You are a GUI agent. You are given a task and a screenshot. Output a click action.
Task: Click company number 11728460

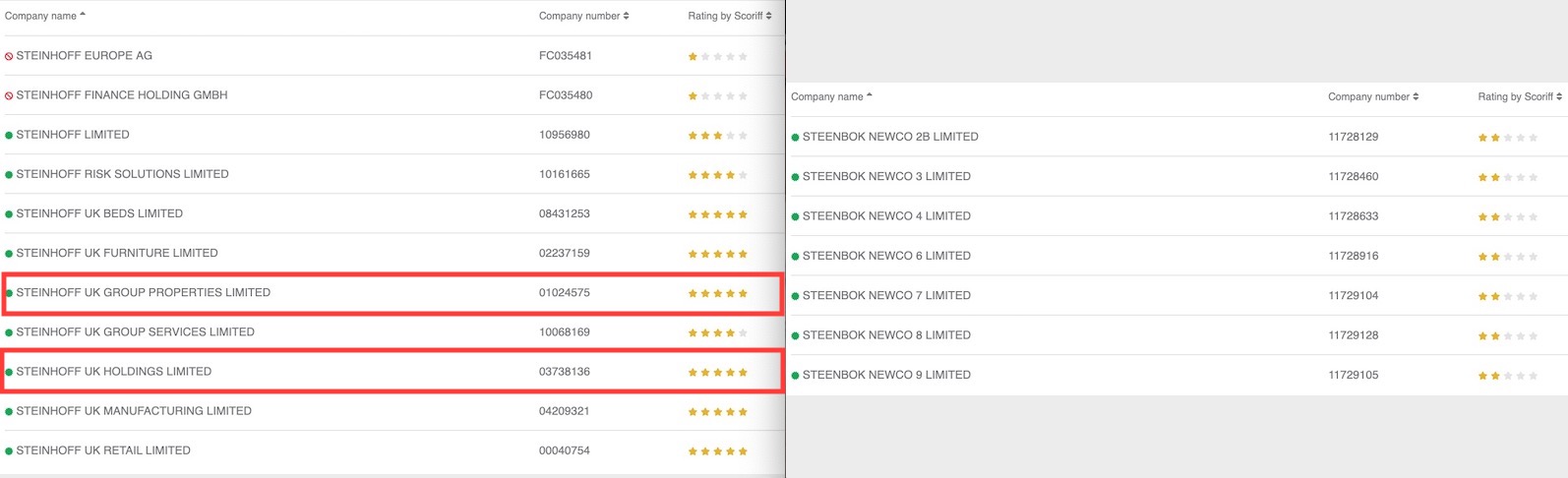coord(1354,176)
